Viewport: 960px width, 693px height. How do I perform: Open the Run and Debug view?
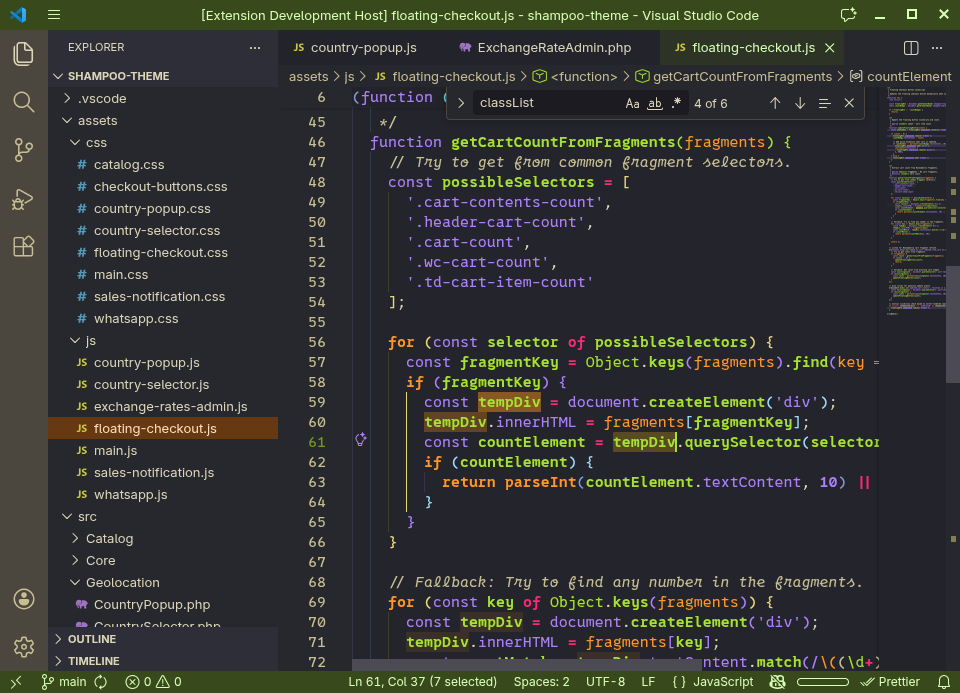(x=23, y=199)
